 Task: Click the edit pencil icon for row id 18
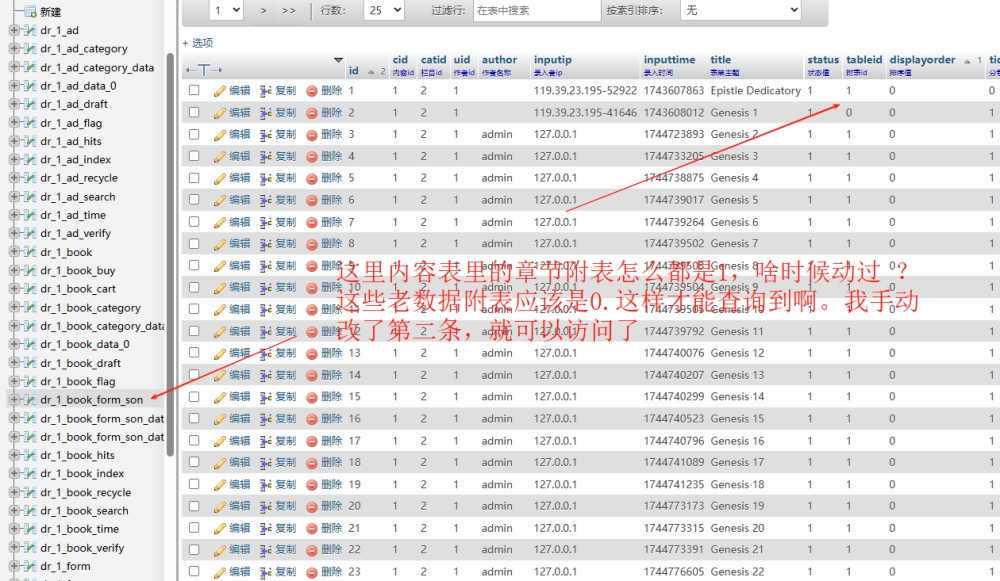(x=220, y=462)
